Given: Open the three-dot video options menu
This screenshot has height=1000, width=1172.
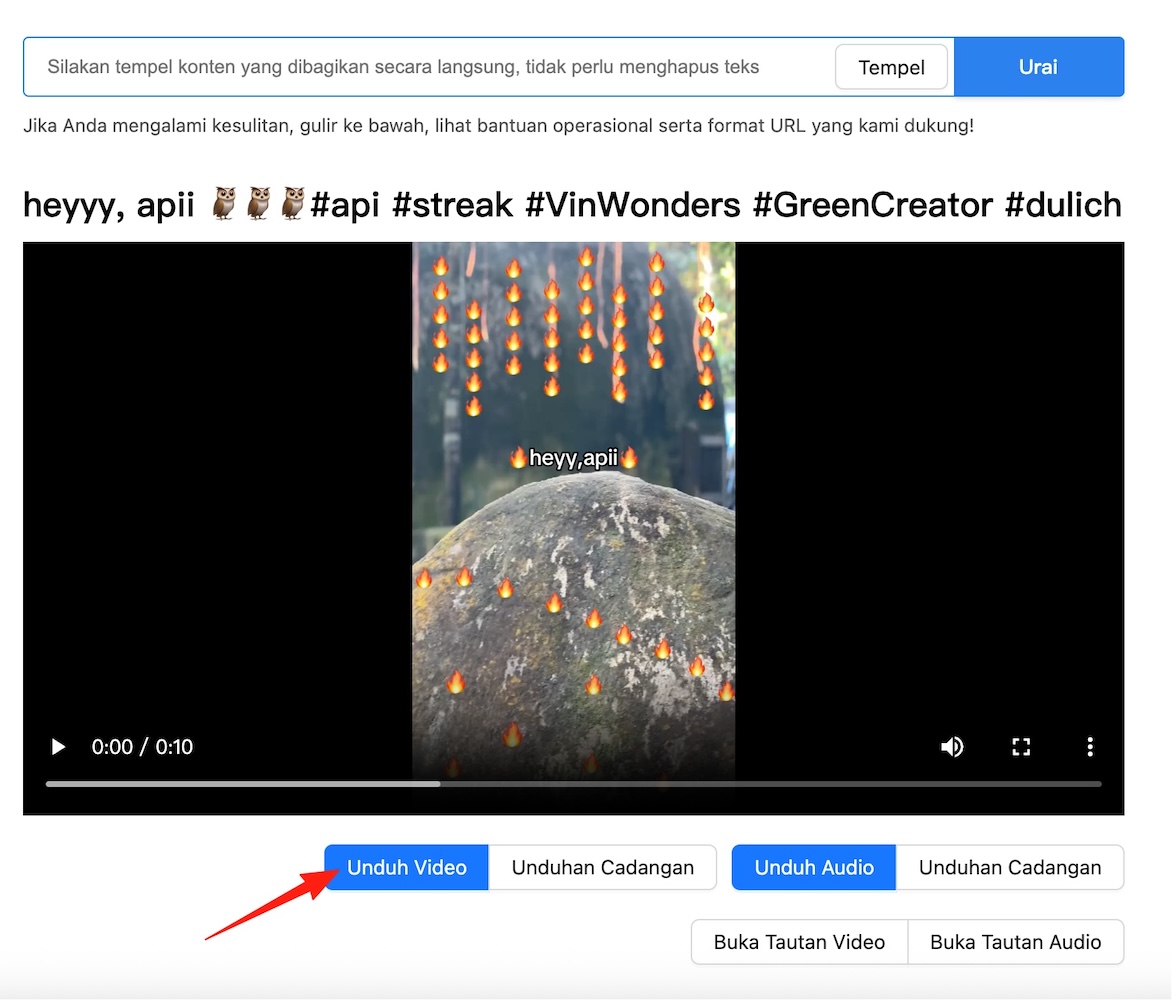Looking at the screenshot, I should pyautogui.click(x=1090, y=747).
